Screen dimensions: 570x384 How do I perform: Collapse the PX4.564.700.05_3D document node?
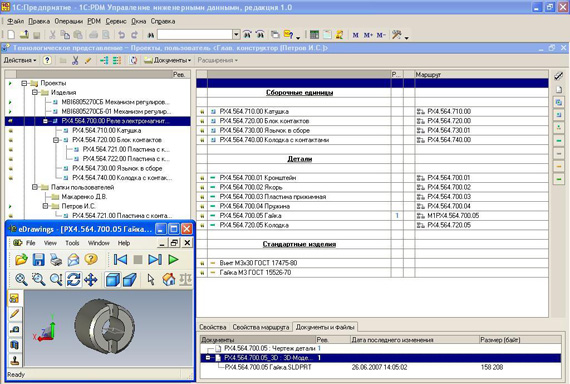[x=208, y=358]
